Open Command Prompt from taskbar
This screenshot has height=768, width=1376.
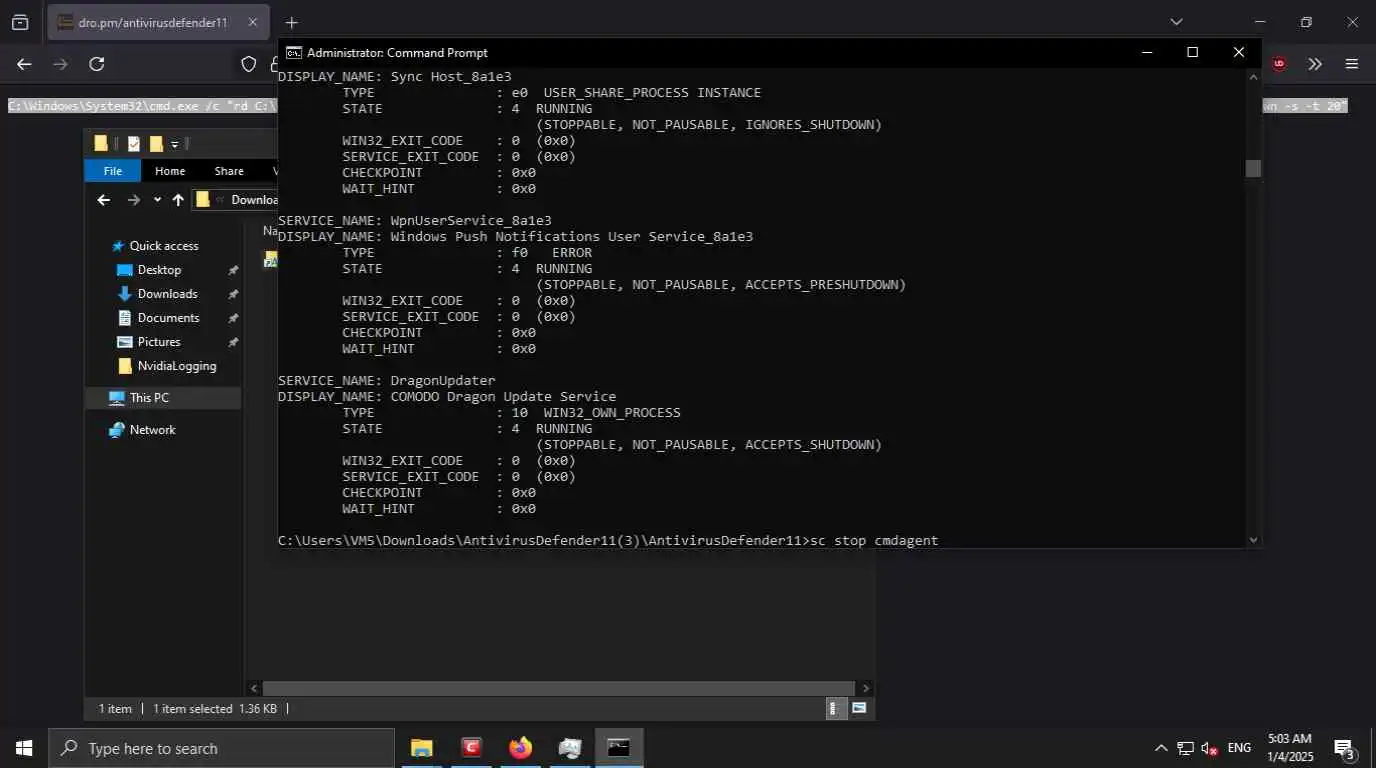[x=619, y=748]
